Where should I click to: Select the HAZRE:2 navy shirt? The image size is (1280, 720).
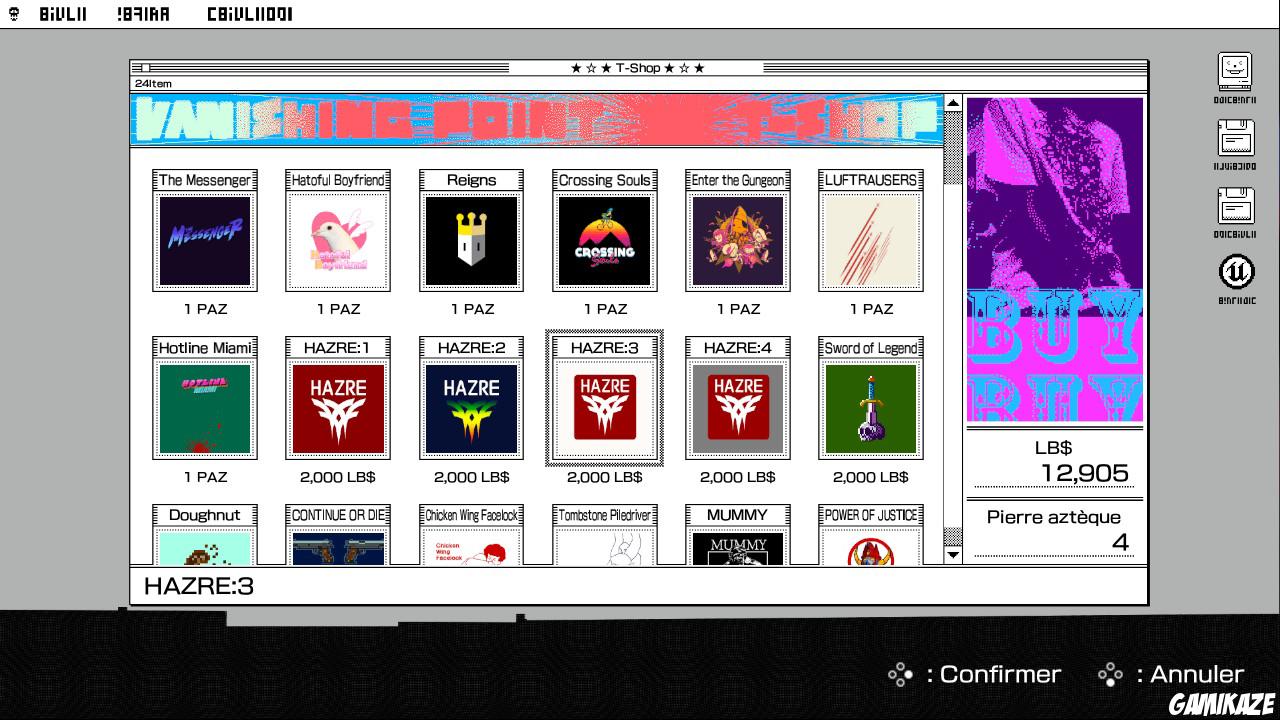click(x=471, y=409)
